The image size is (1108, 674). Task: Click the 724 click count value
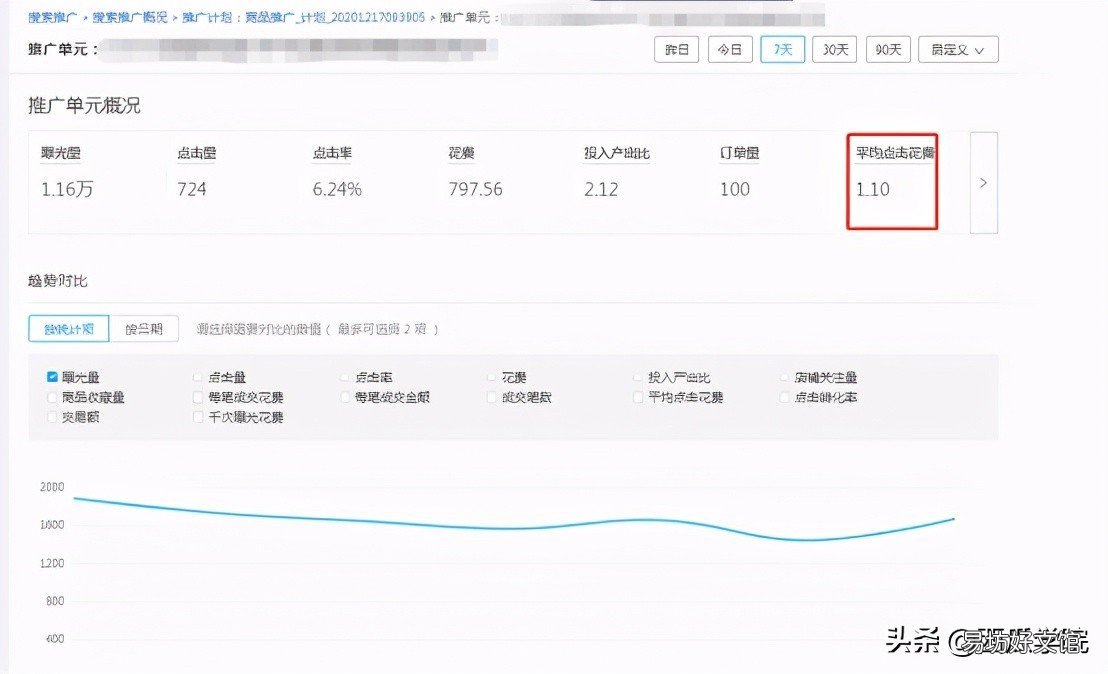tap(191, 189)
